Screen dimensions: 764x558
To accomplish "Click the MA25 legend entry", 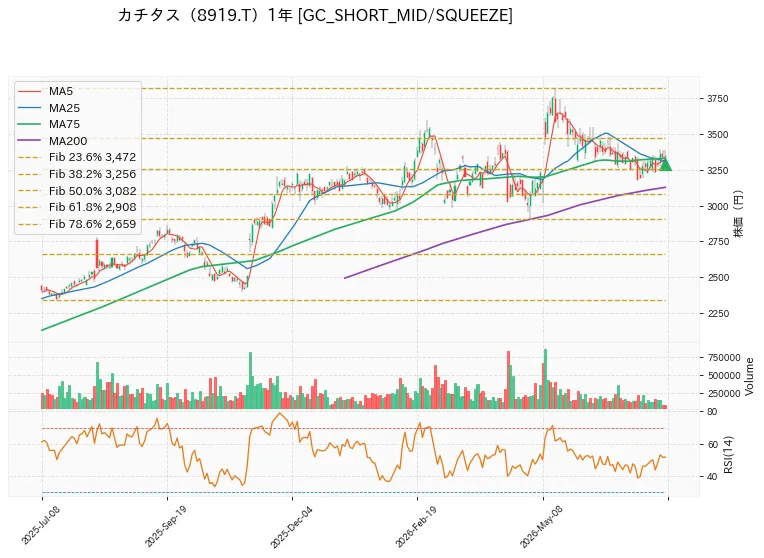I will [x=49, y=108].
